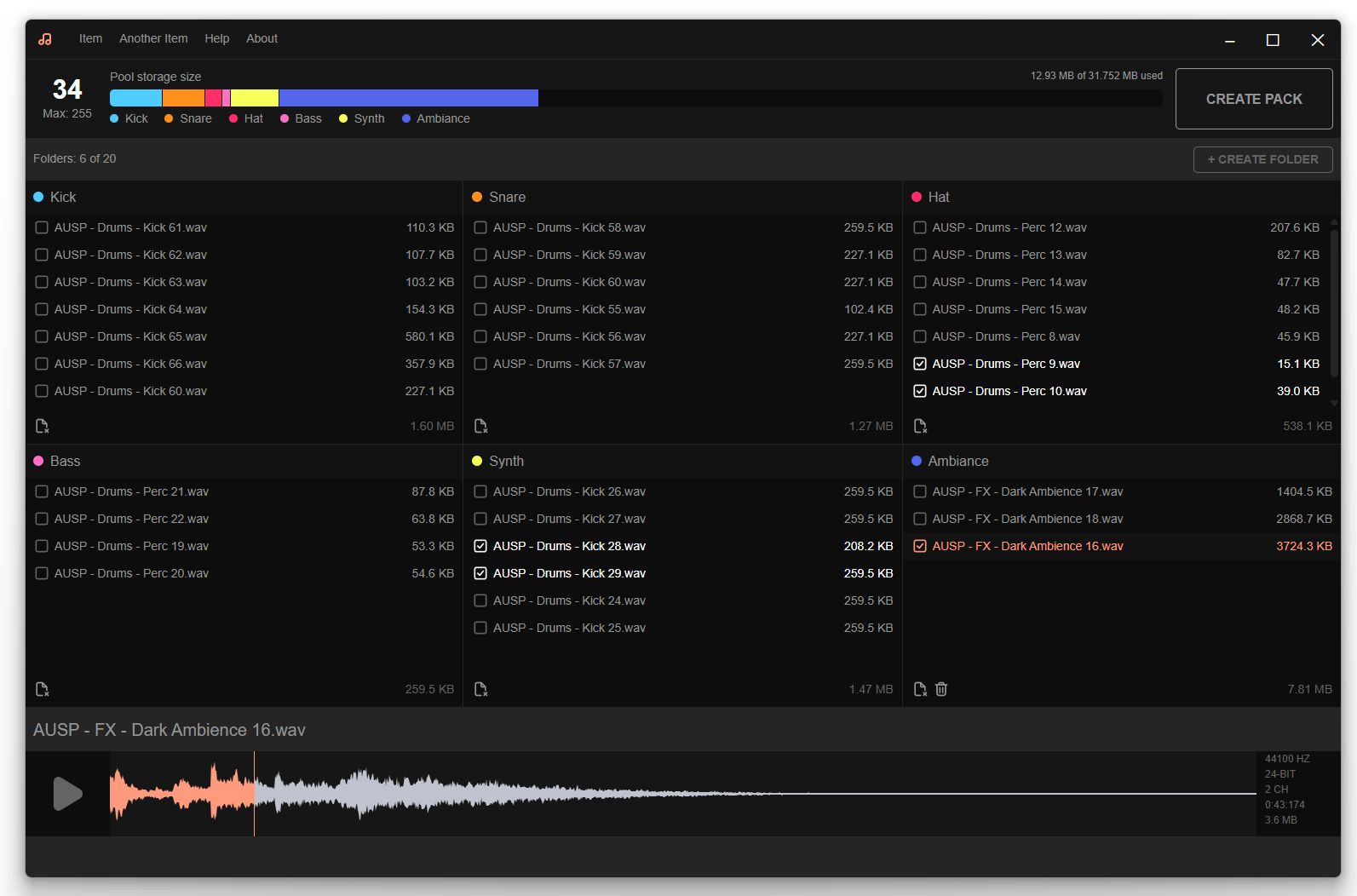Select the Kick 24.wav row in Synth
Image resolution: width=1357 pixels, height=896 pixels.
tap(683, 600)
